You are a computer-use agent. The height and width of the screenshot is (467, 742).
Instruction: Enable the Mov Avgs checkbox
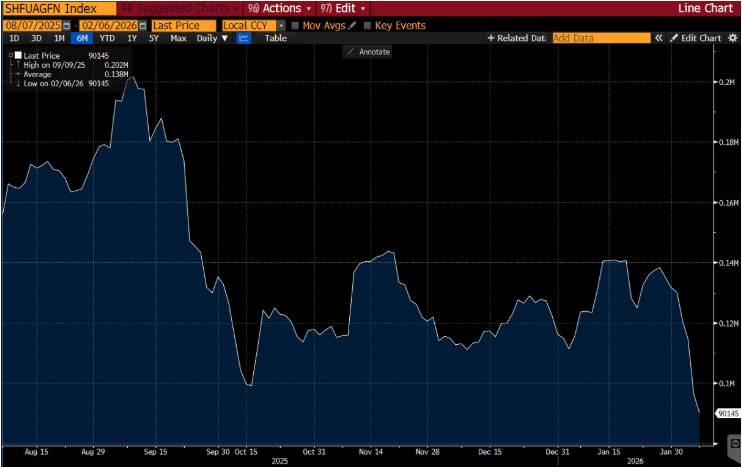tap(295, 26)
